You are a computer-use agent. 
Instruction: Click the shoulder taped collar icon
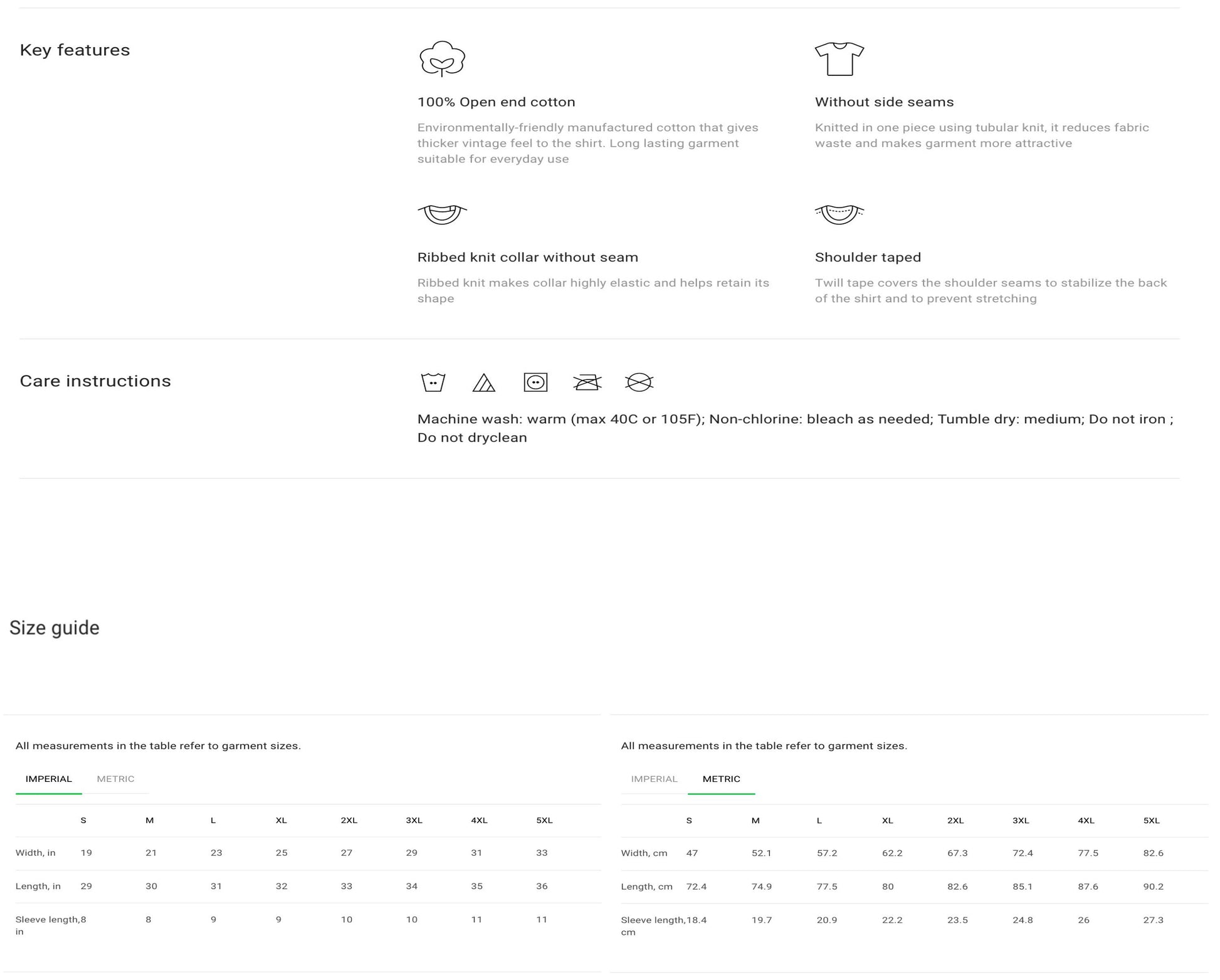click(x=839, y=214)
